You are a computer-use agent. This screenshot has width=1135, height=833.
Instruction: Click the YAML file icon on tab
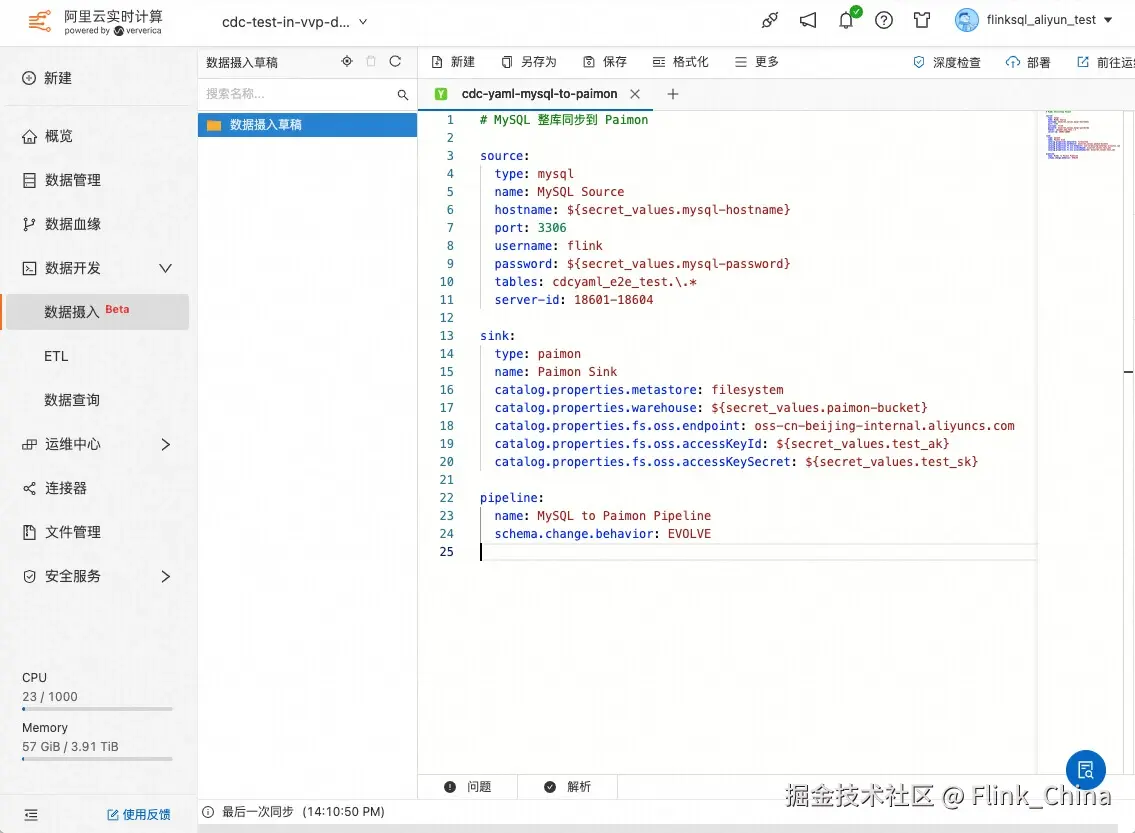click(441, 94)
